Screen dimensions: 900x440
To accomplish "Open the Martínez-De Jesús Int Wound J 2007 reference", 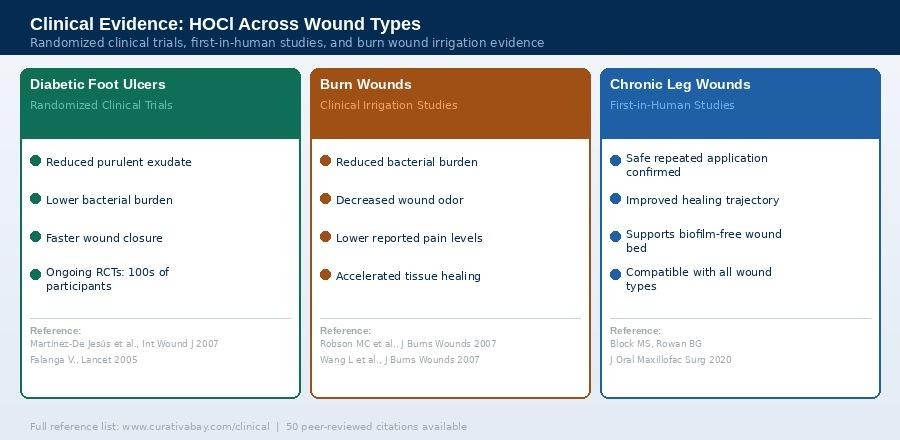I will 124,344.
